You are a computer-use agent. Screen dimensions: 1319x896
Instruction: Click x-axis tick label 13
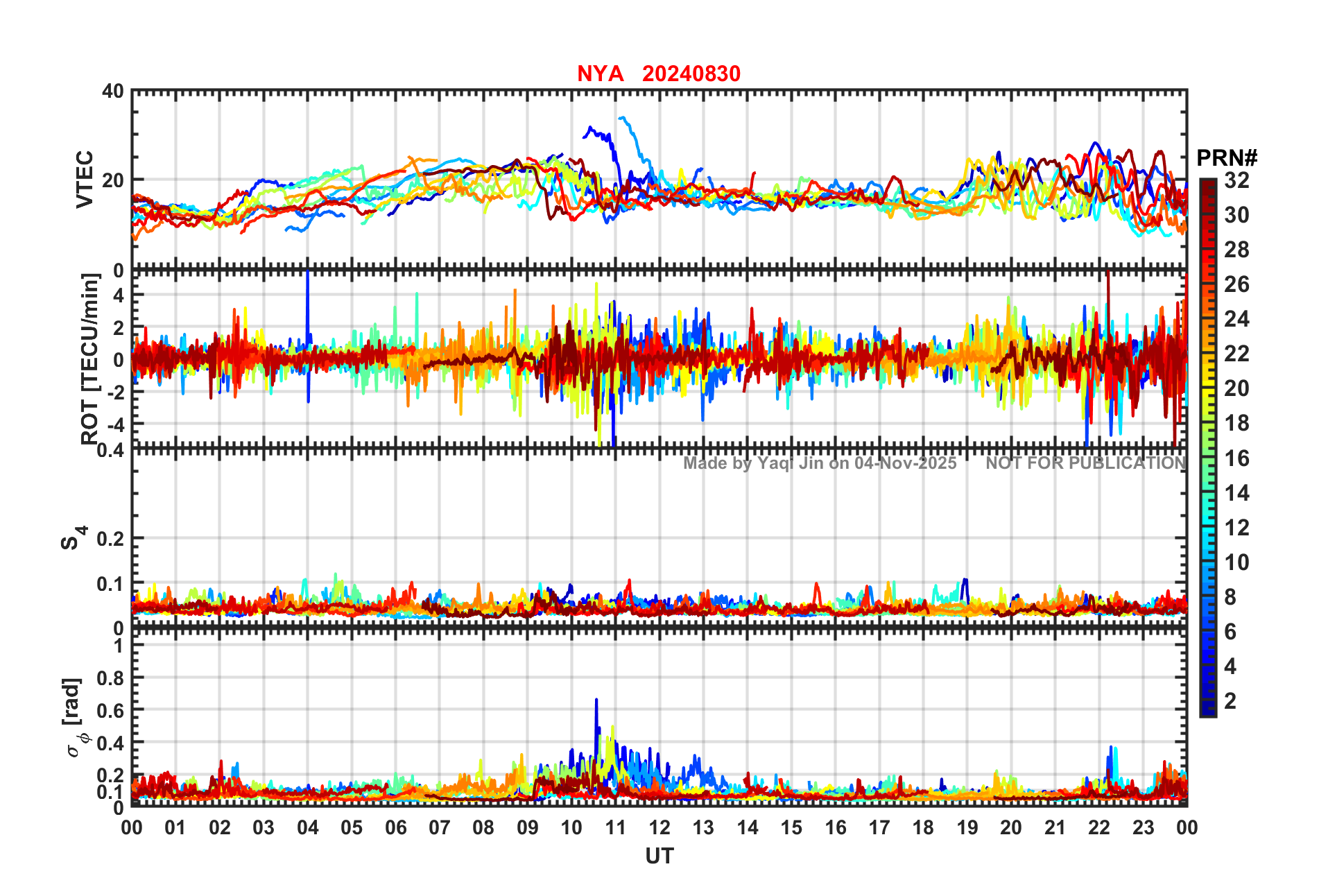[703, 827]
